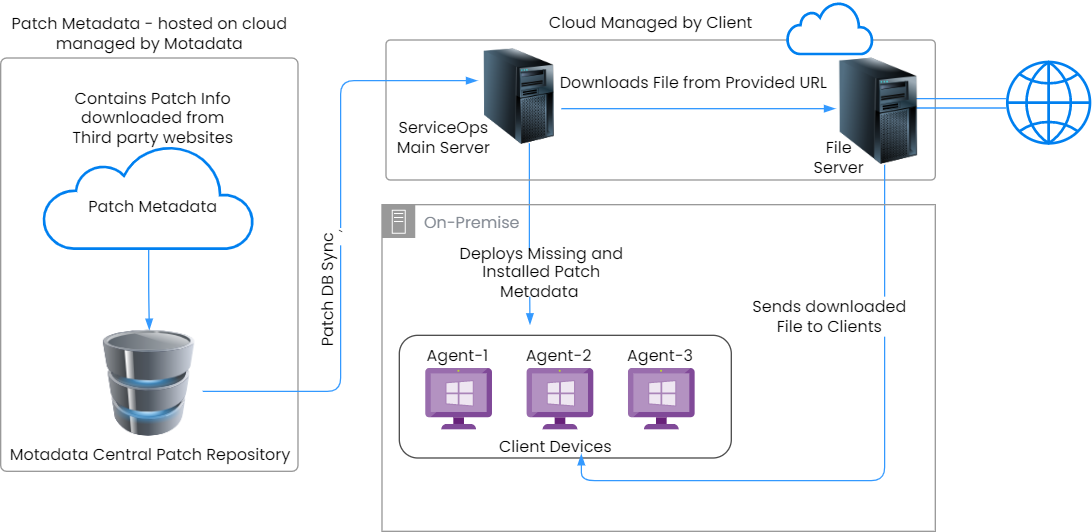1092x532 pixels.
Task: Click the Agent-1 Windows monitor icon
Action: click(458, 398)
